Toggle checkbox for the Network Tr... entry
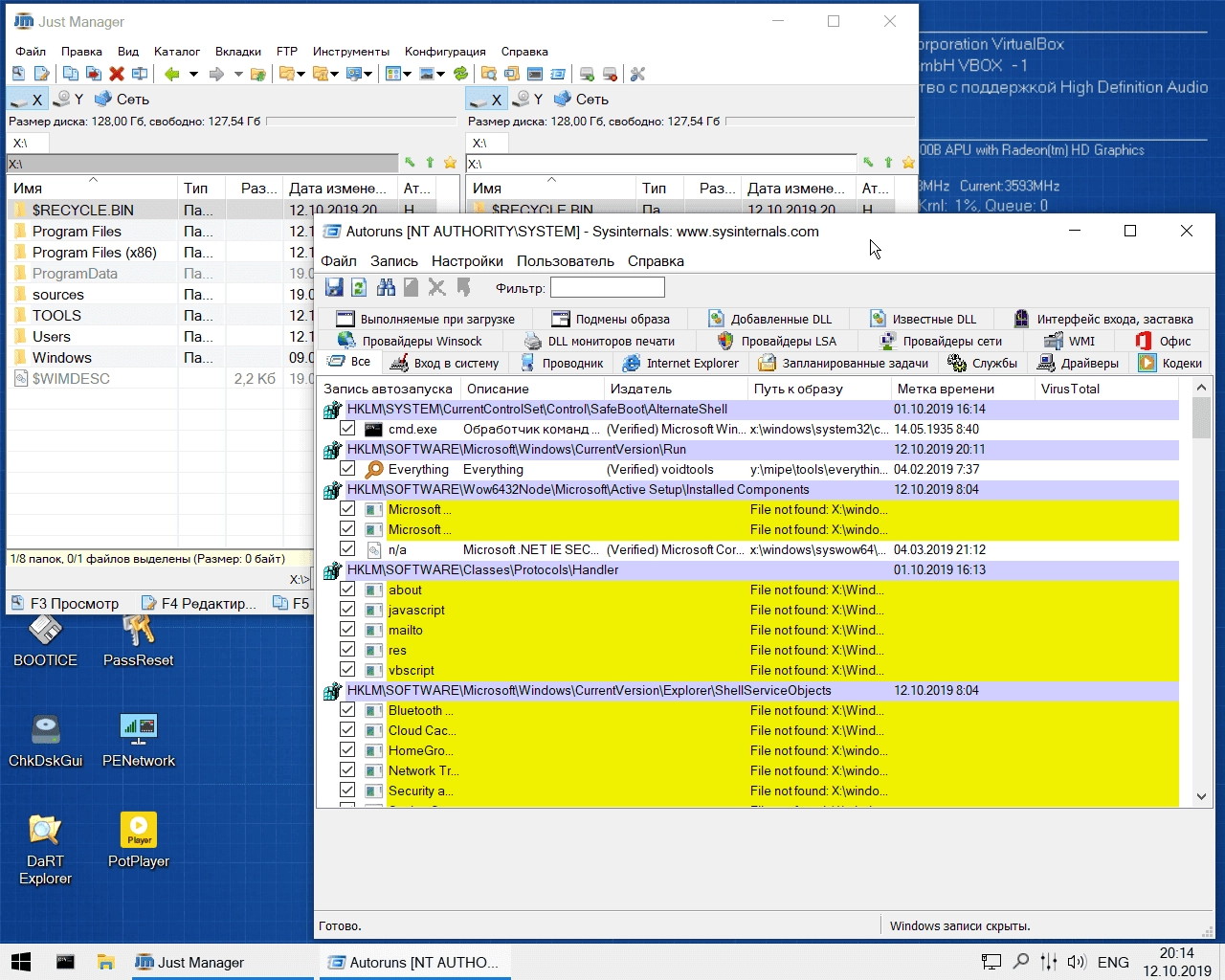This screenshot has height=980, width=1225. click(347, 770)
